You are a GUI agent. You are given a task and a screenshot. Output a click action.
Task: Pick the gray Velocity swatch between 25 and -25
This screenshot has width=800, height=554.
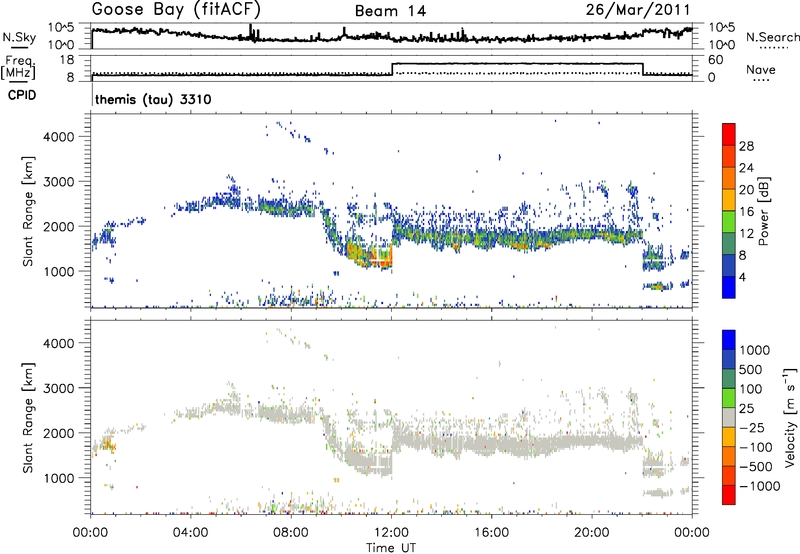point(729,417)
